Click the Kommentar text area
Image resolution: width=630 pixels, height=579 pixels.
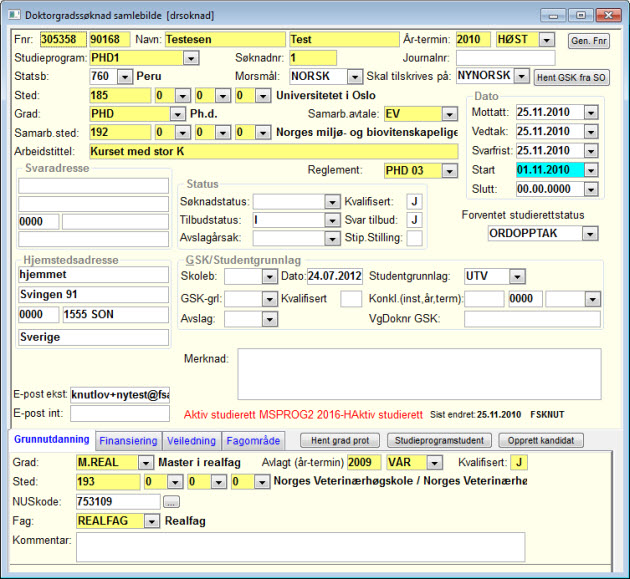pos(301,547)
